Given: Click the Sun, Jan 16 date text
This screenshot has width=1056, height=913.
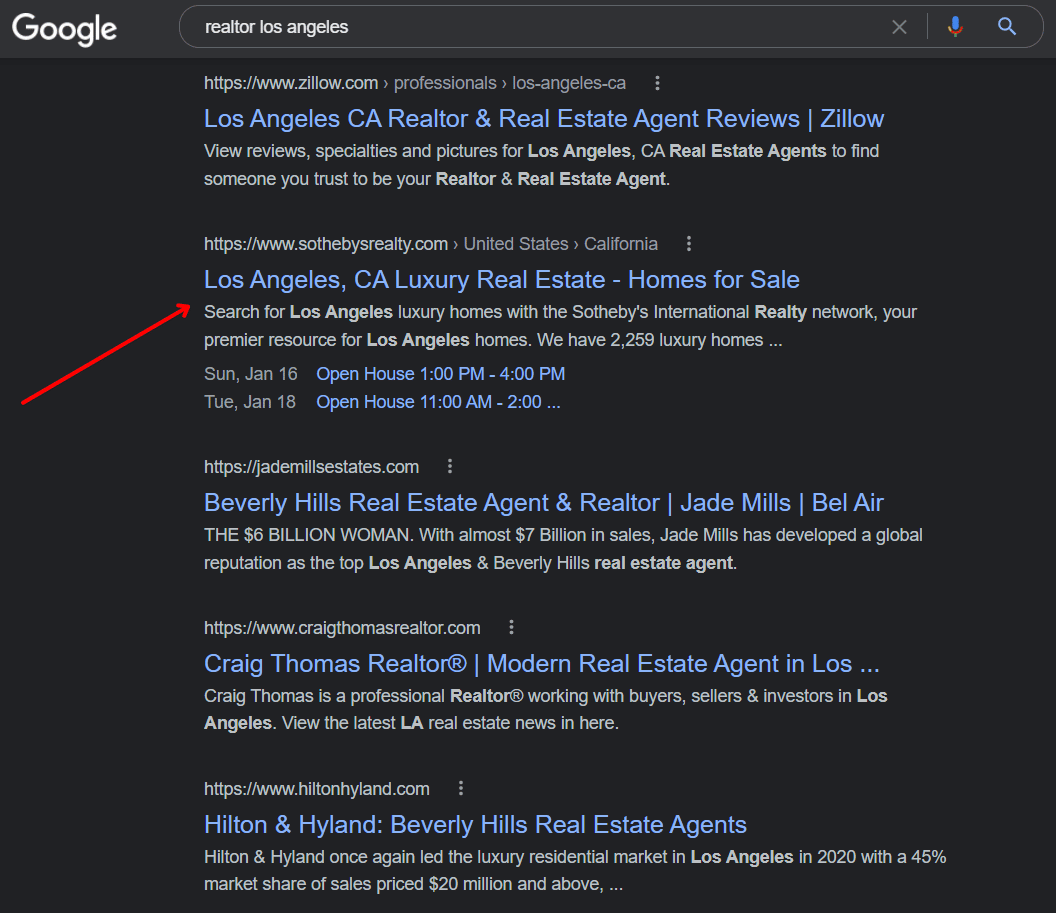Looking at the screenshot, I should [x=251, y=374].
